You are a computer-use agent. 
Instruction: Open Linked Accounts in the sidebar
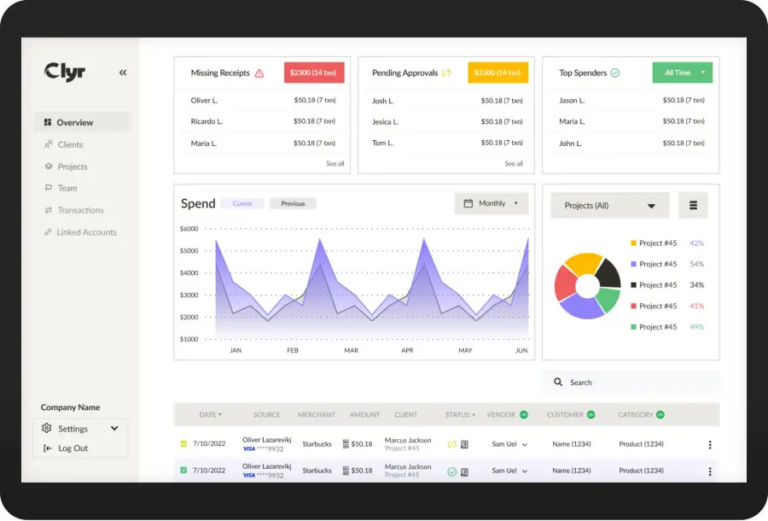(86, 232)
